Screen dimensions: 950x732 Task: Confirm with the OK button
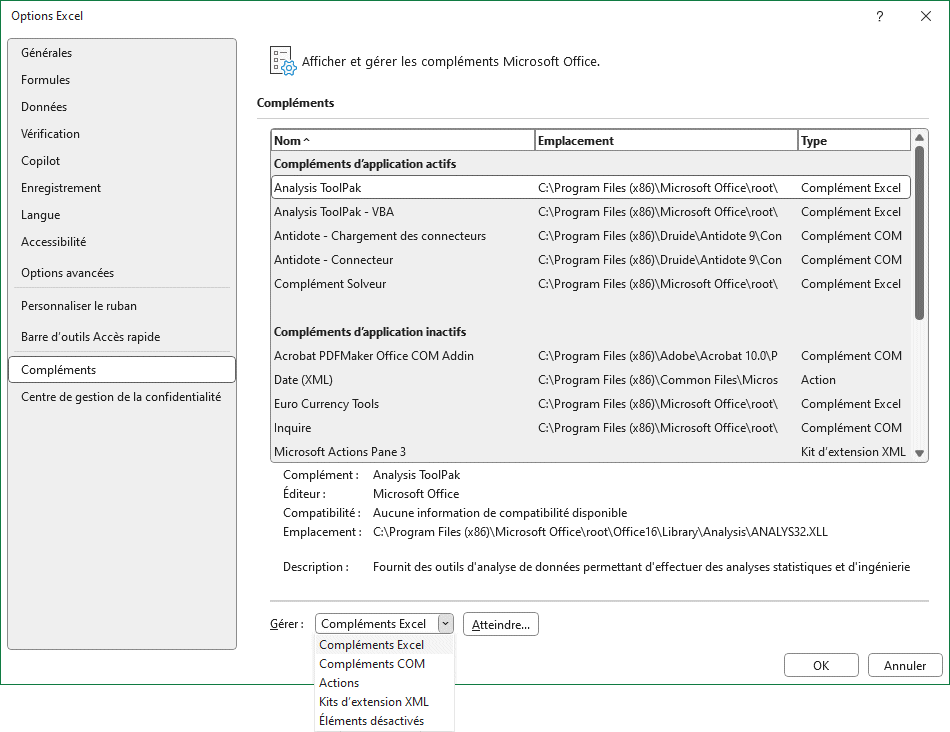pyautogui.click(x=821, y=665)
